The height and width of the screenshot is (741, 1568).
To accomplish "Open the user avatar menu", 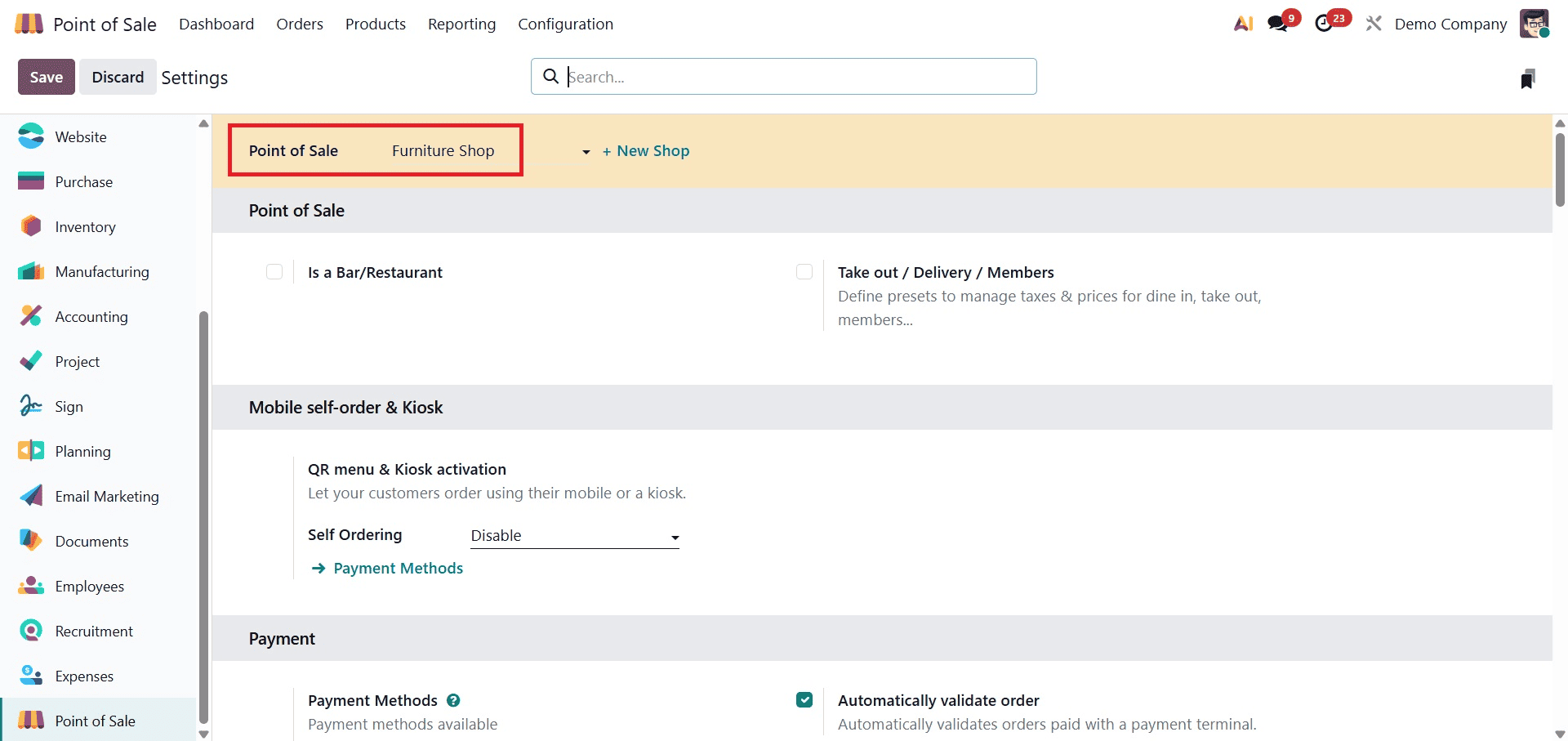I will [x=1534, y=24].
